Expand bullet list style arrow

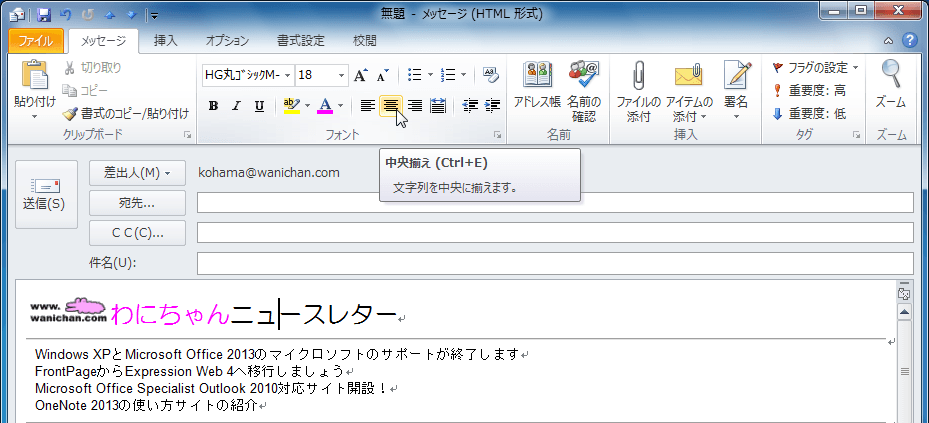430,75
